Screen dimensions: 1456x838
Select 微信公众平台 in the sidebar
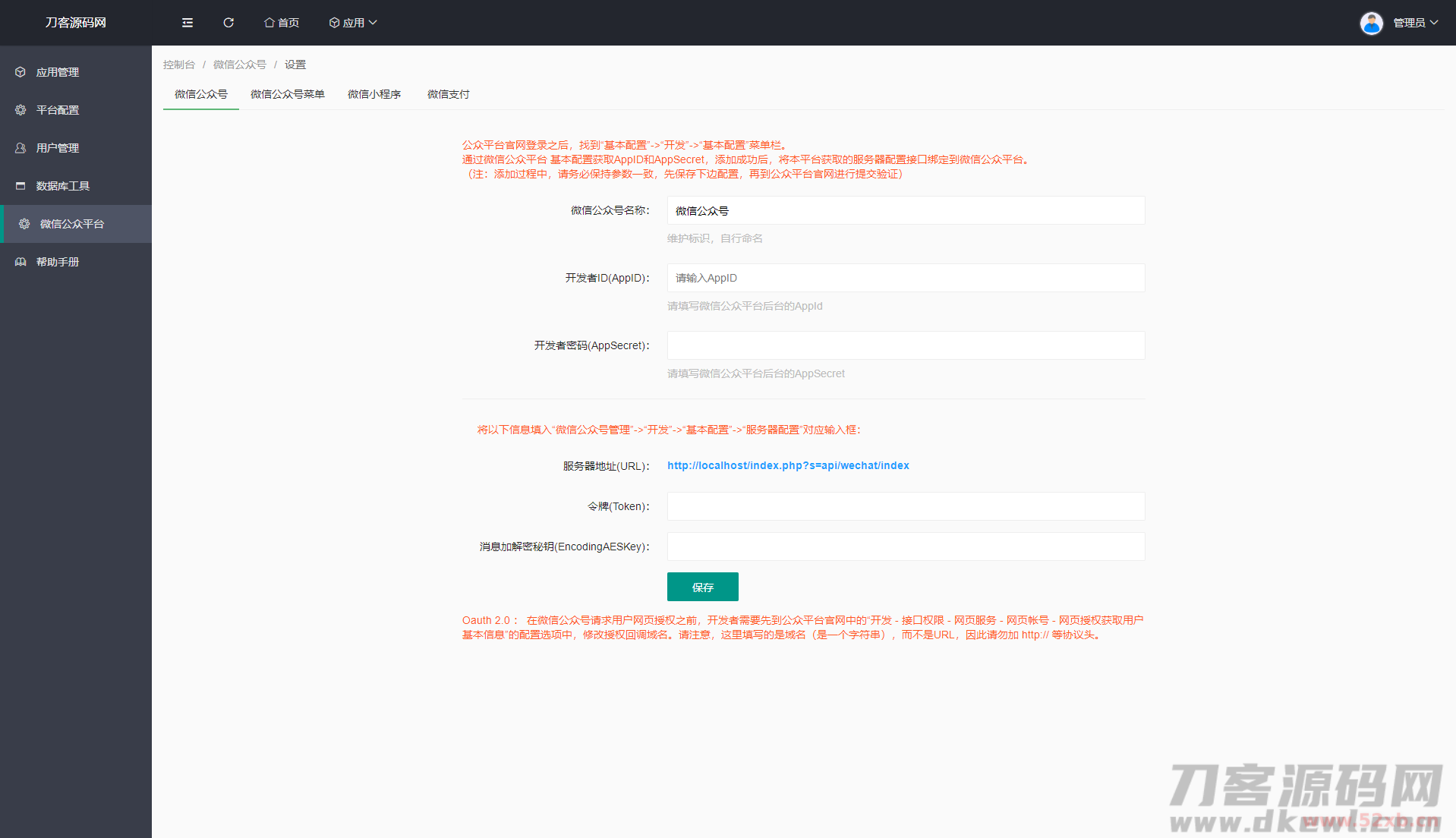[72, 224]
